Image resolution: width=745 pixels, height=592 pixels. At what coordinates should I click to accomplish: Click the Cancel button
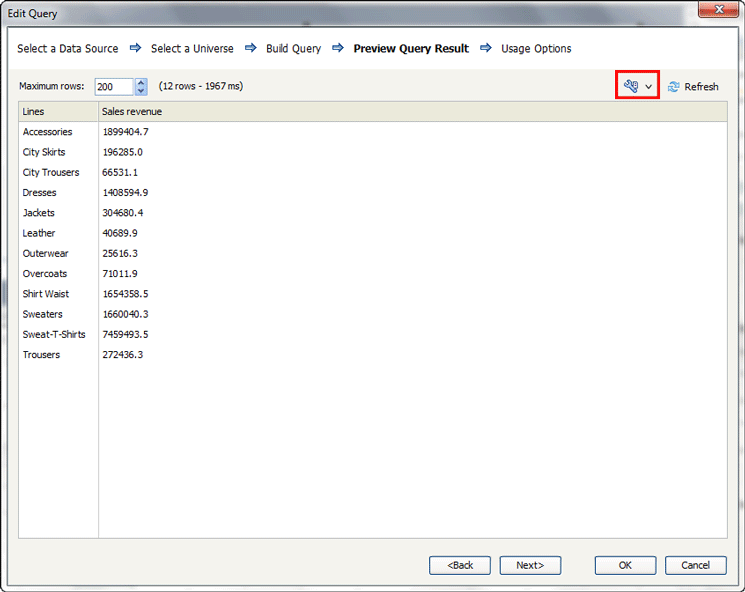point(696,565)
